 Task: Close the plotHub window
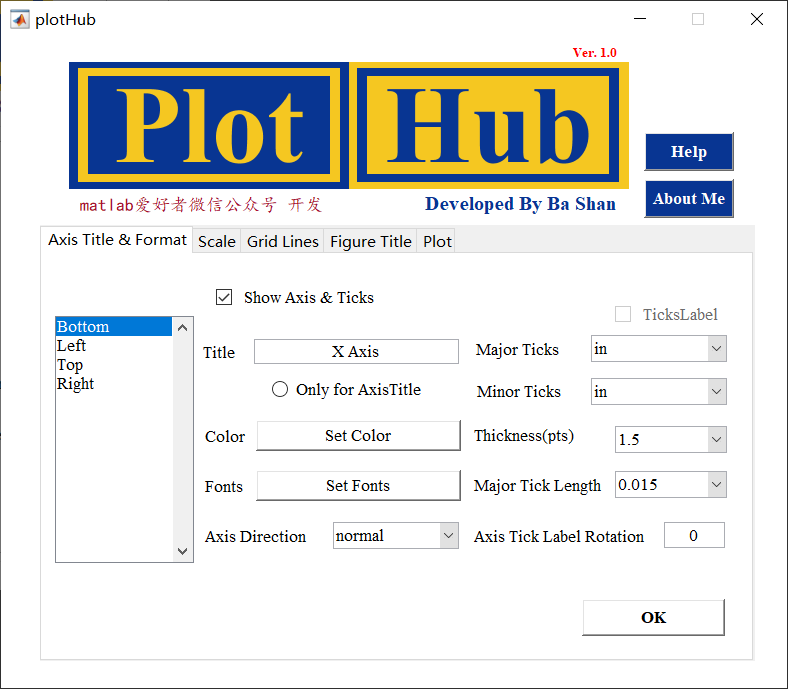coord(756,19)
